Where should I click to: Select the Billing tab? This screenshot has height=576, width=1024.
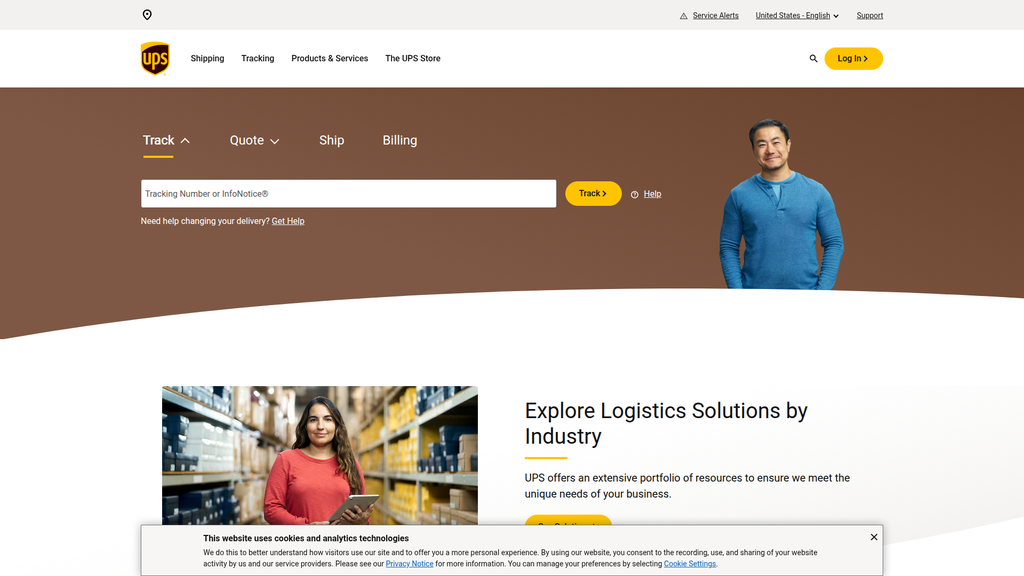400,140
